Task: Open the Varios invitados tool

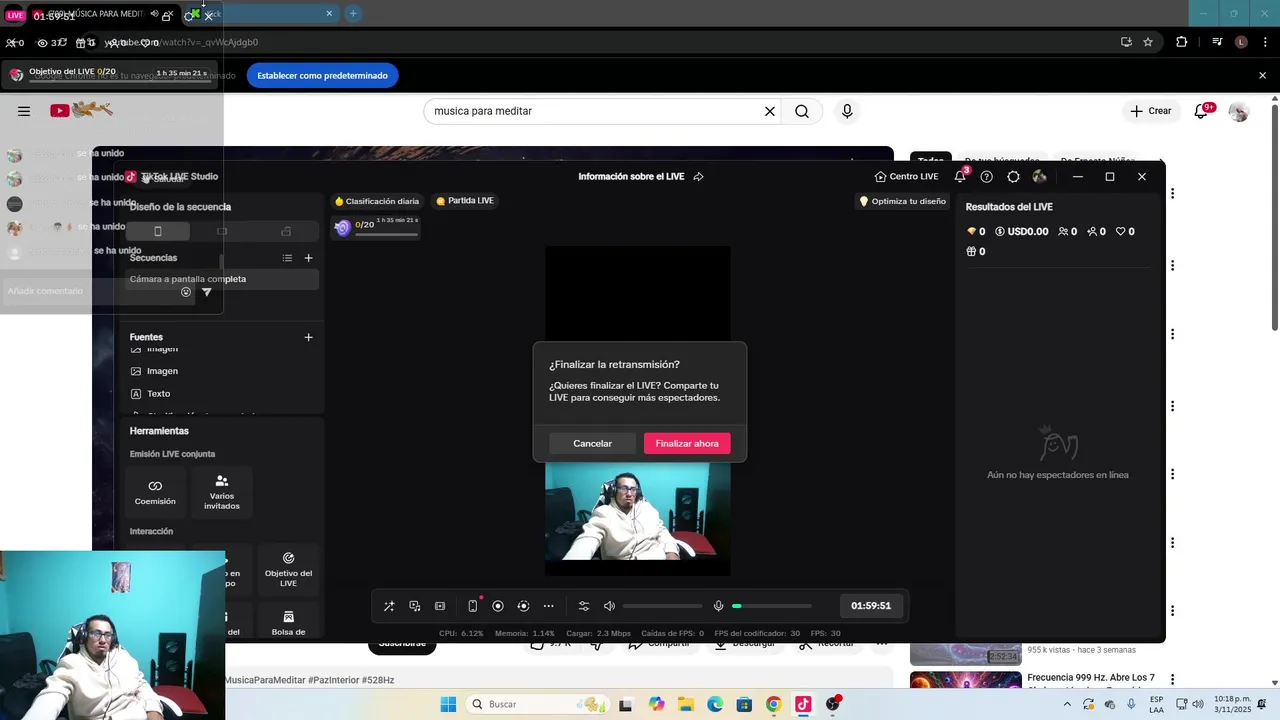Action: (x=222, y=491)
